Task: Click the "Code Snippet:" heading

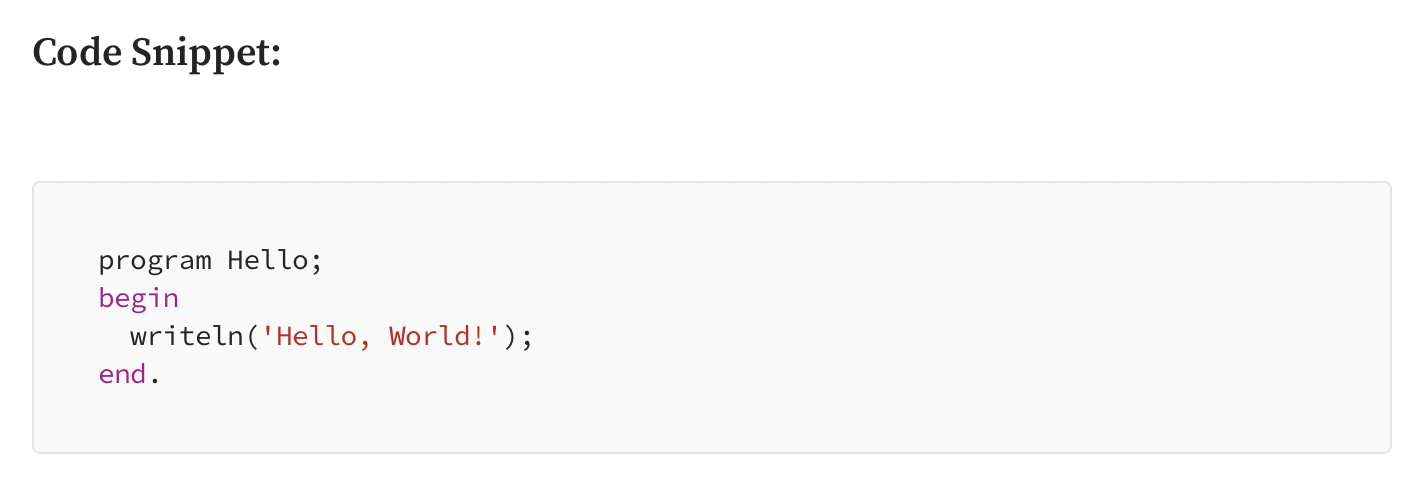Action: point(157,53)
